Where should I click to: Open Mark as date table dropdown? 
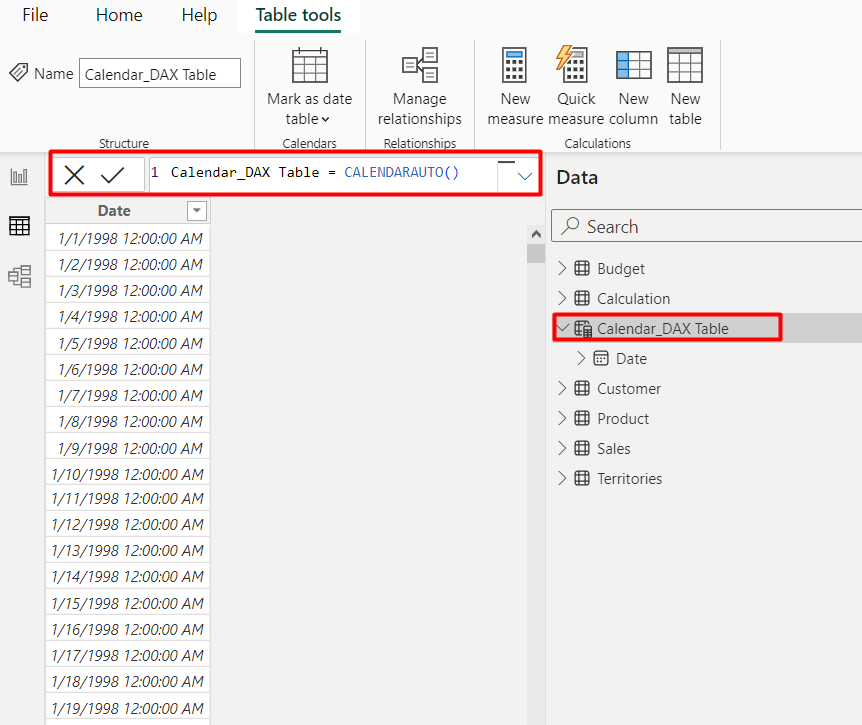(x=310, y=109)
